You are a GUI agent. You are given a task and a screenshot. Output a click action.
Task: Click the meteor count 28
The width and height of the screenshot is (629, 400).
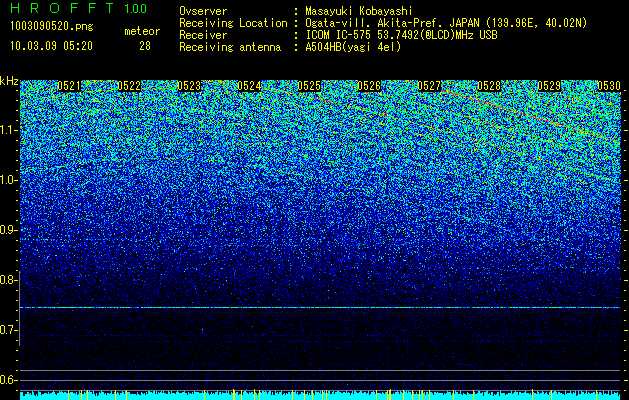click(x=145, y=46)
